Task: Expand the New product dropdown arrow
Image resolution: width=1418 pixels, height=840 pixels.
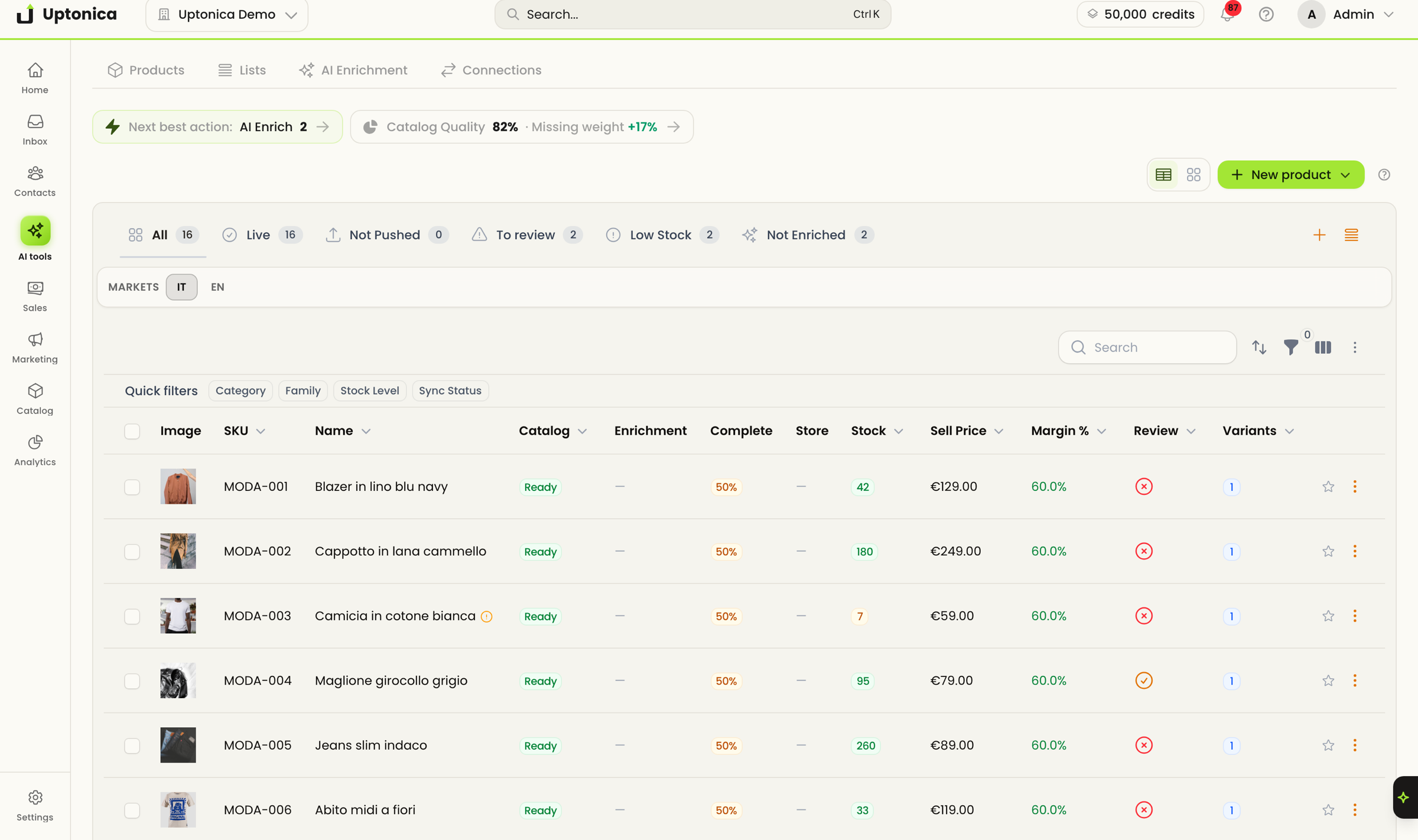Action: tap(1345, 175)
